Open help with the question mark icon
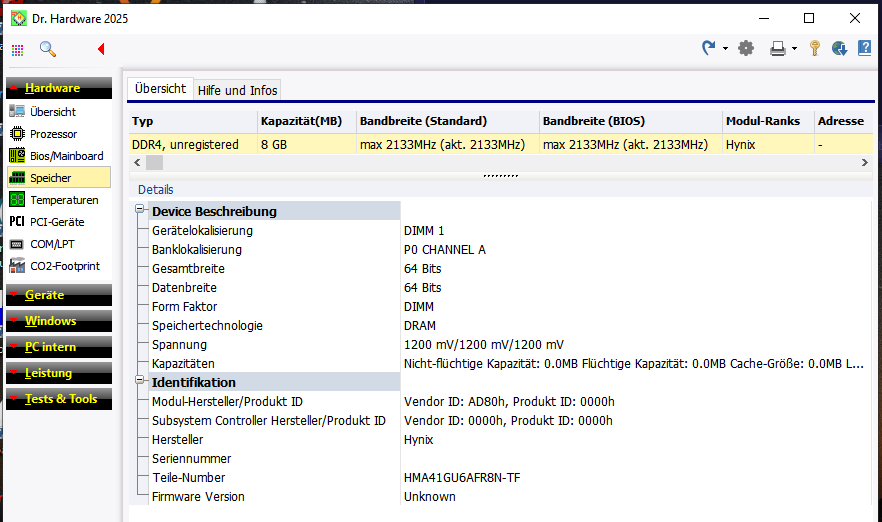The image size is (882, 522). coord(865,48)
